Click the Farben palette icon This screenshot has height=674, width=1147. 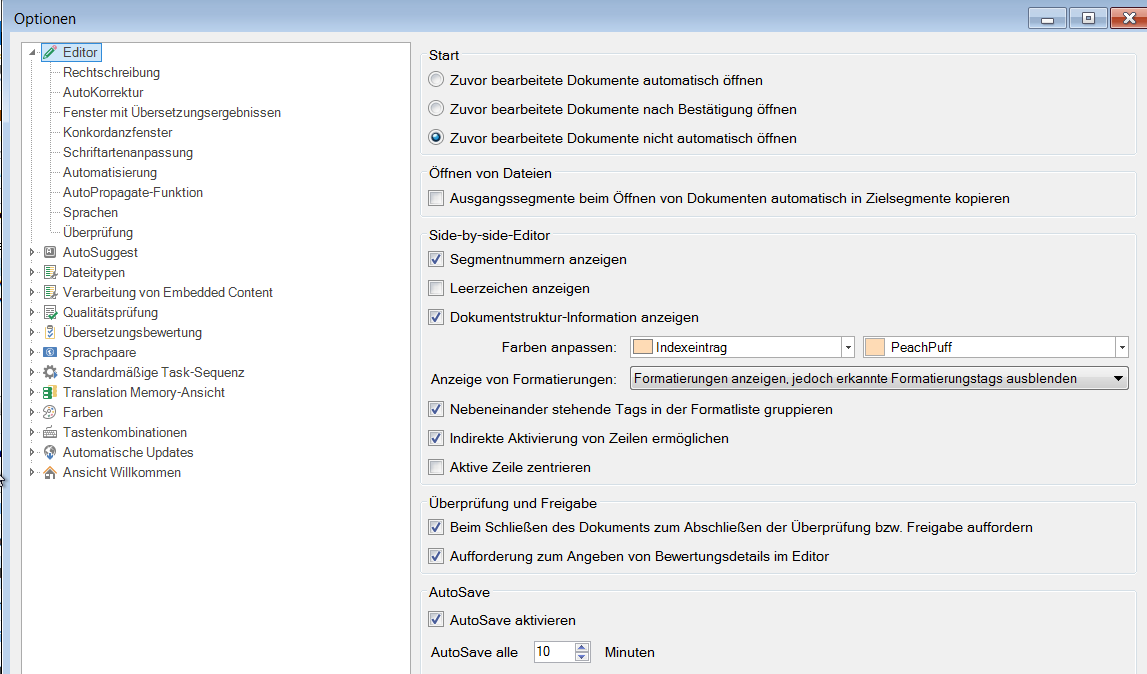tap(50, 412)
